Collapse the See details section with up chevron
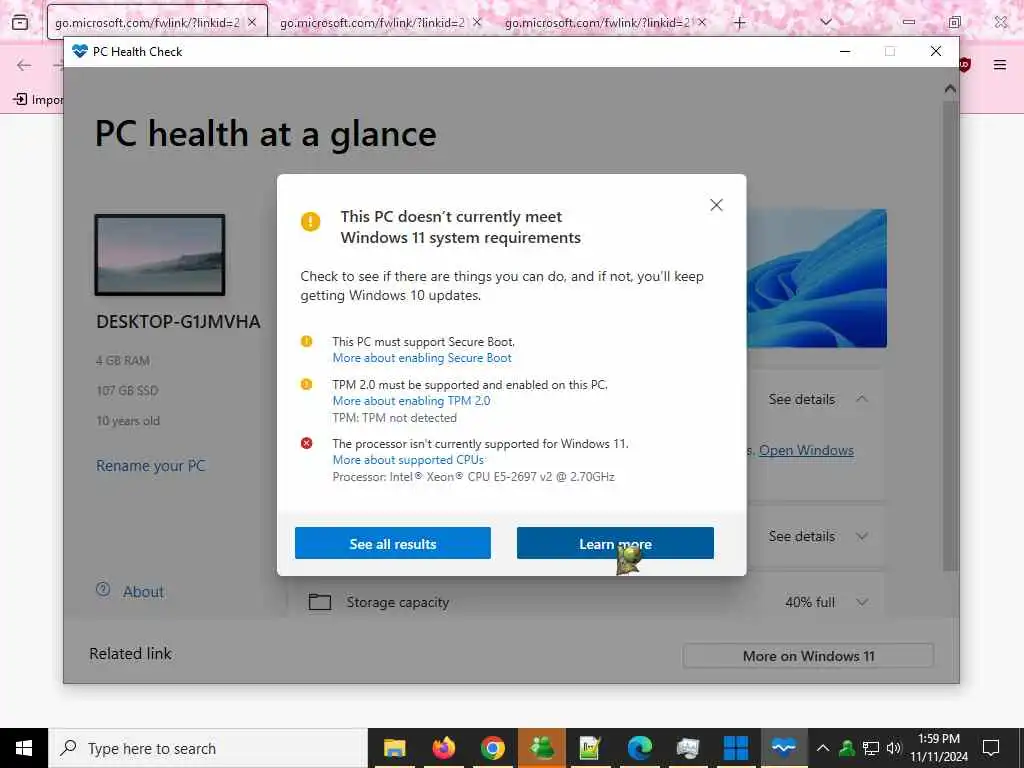 point(862,399)
